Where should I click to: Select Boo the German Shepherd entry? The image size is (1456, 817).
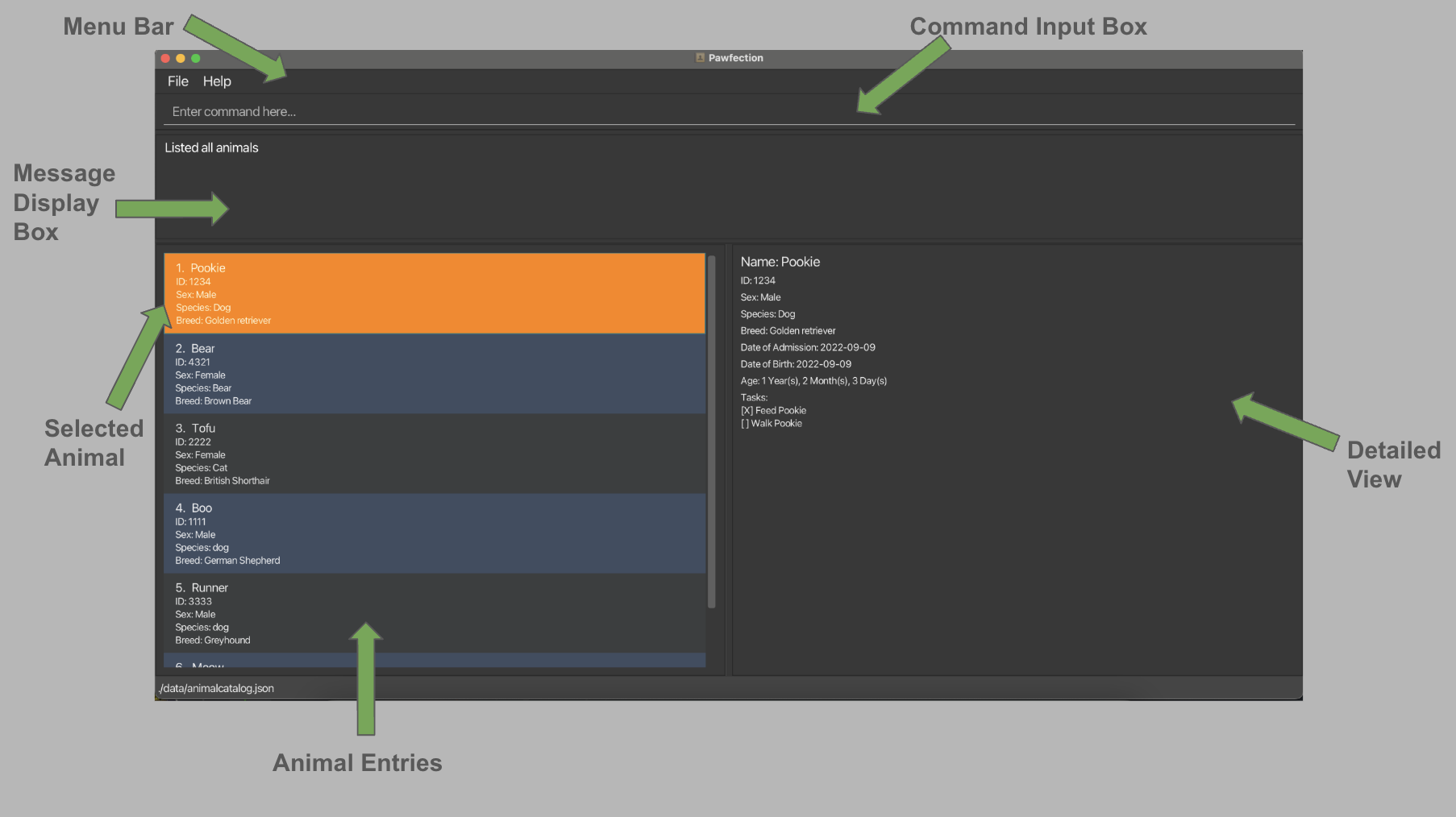click(x=434, y=533)
